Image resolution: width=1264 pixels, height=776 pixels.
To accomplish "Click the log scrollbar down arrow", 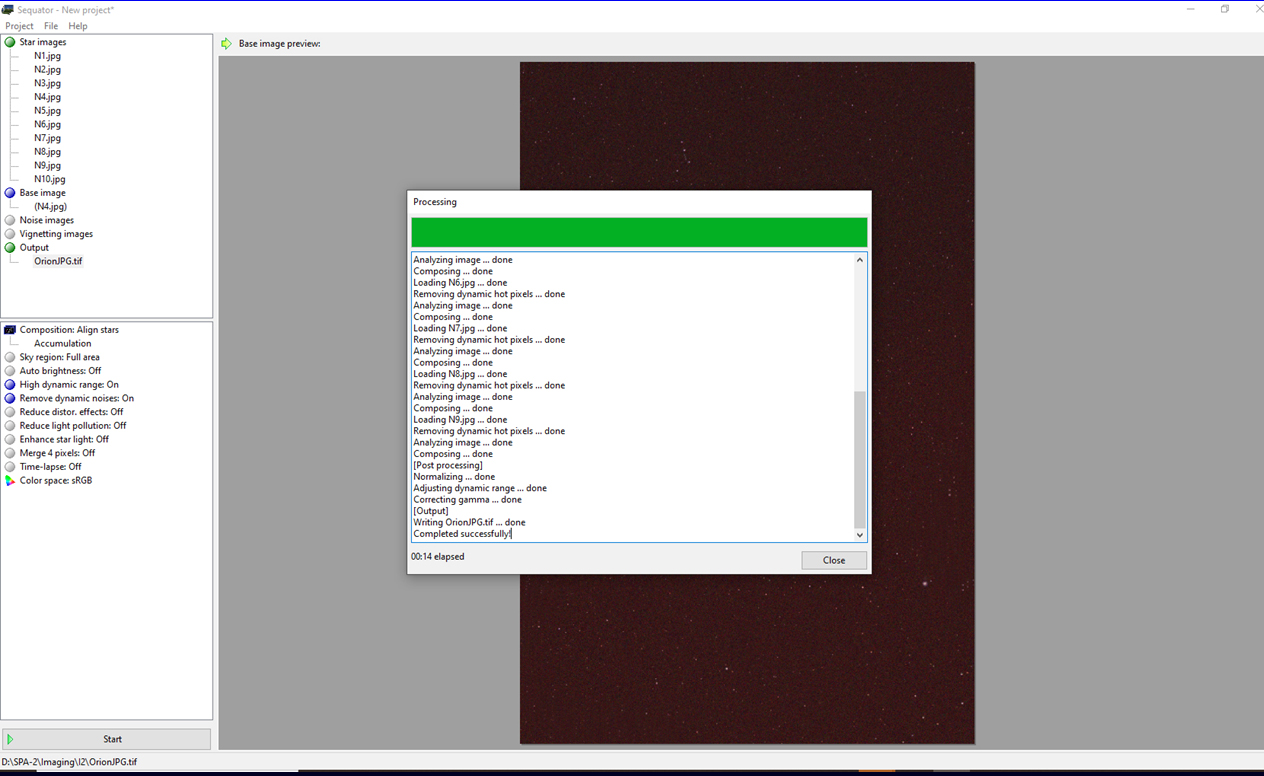I will coord(859,535).
